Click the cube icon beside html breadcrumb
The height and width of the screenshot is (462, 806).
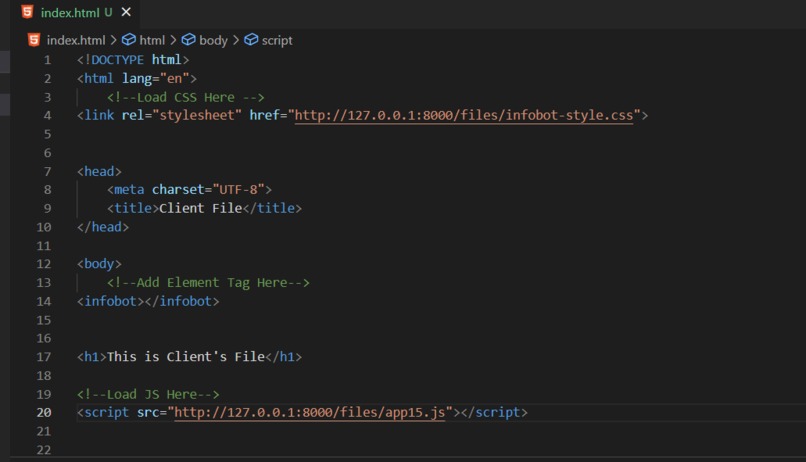click(x=129, y=40)
